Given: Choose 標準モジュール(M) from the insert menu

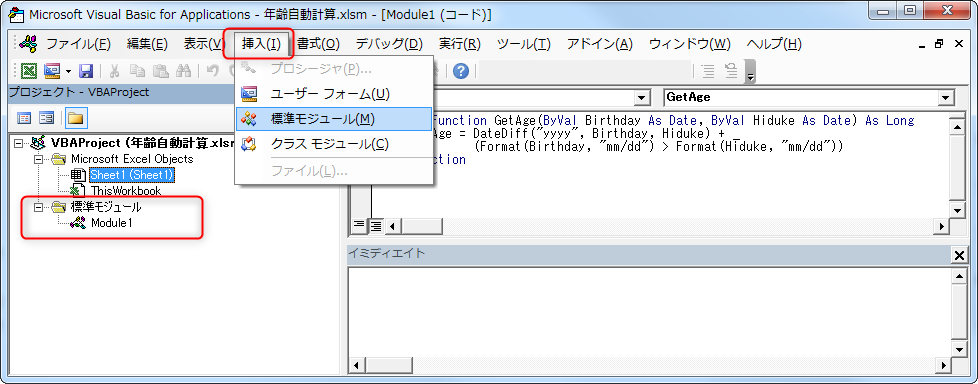Looking at the screenshot, I should [334, 118].
